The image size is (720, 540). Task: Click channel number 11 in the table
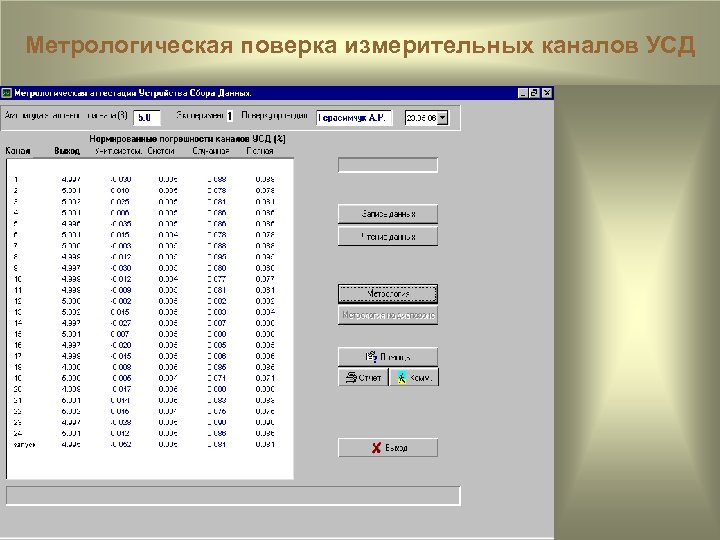18,290
